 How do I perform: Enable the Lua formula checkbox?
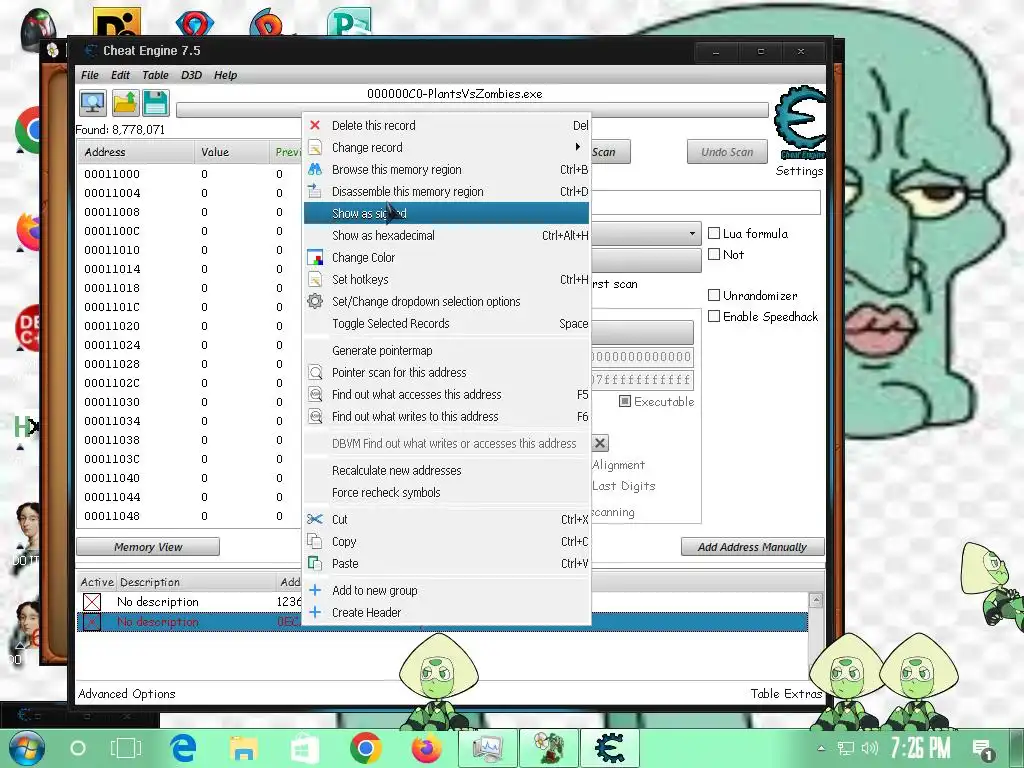tap(714, 233)
